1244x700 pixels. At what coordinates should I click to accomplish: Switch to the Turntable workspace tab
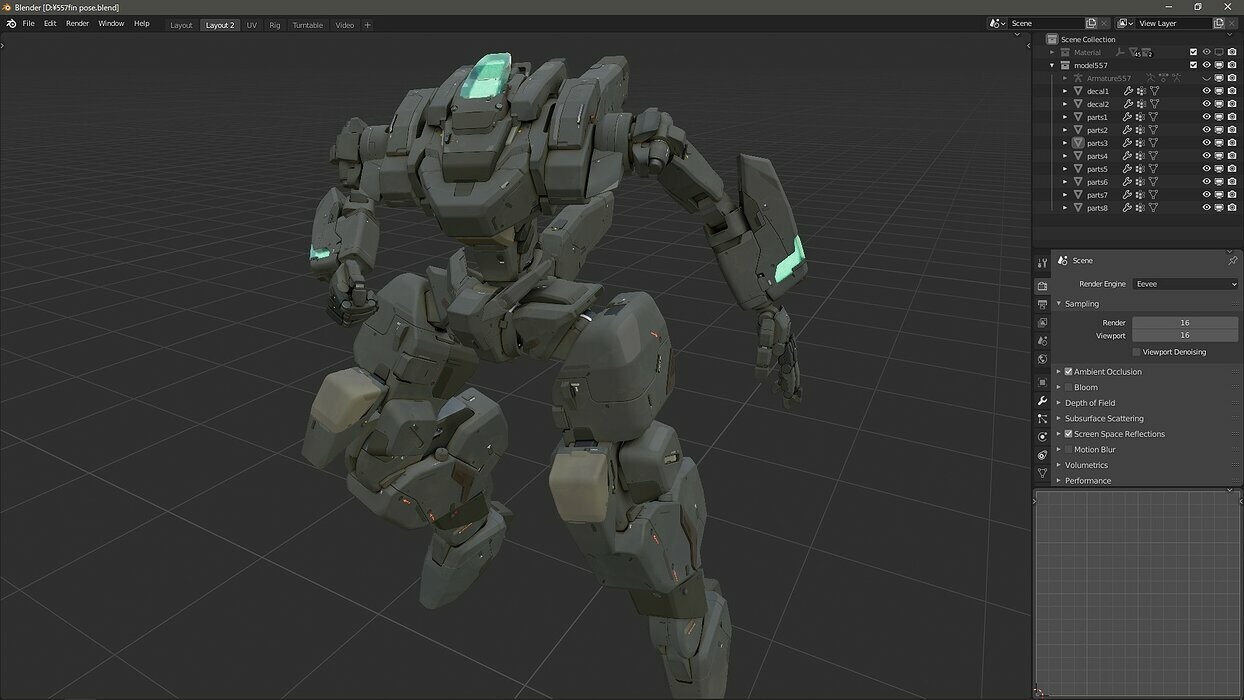pos(307,25)
